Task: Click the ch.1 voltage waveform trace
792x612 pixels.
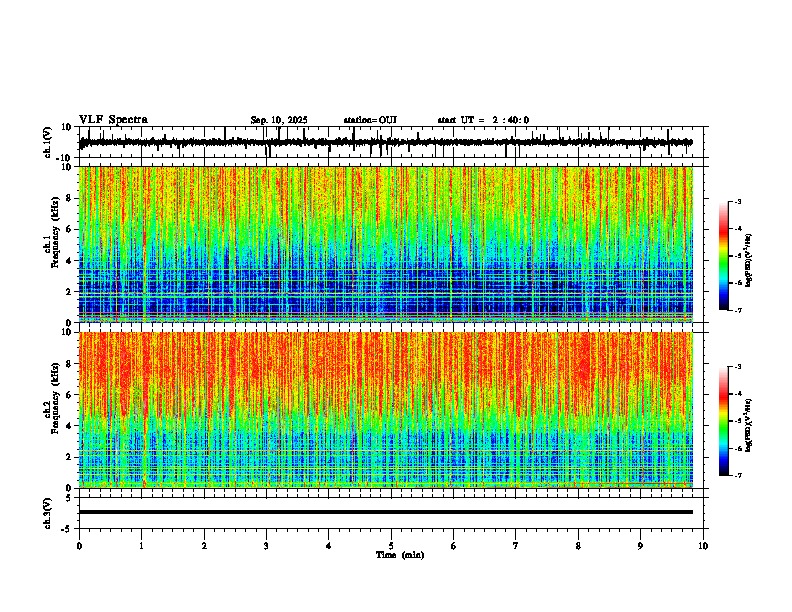Action: pyautogui.click(x=386, y=142)
